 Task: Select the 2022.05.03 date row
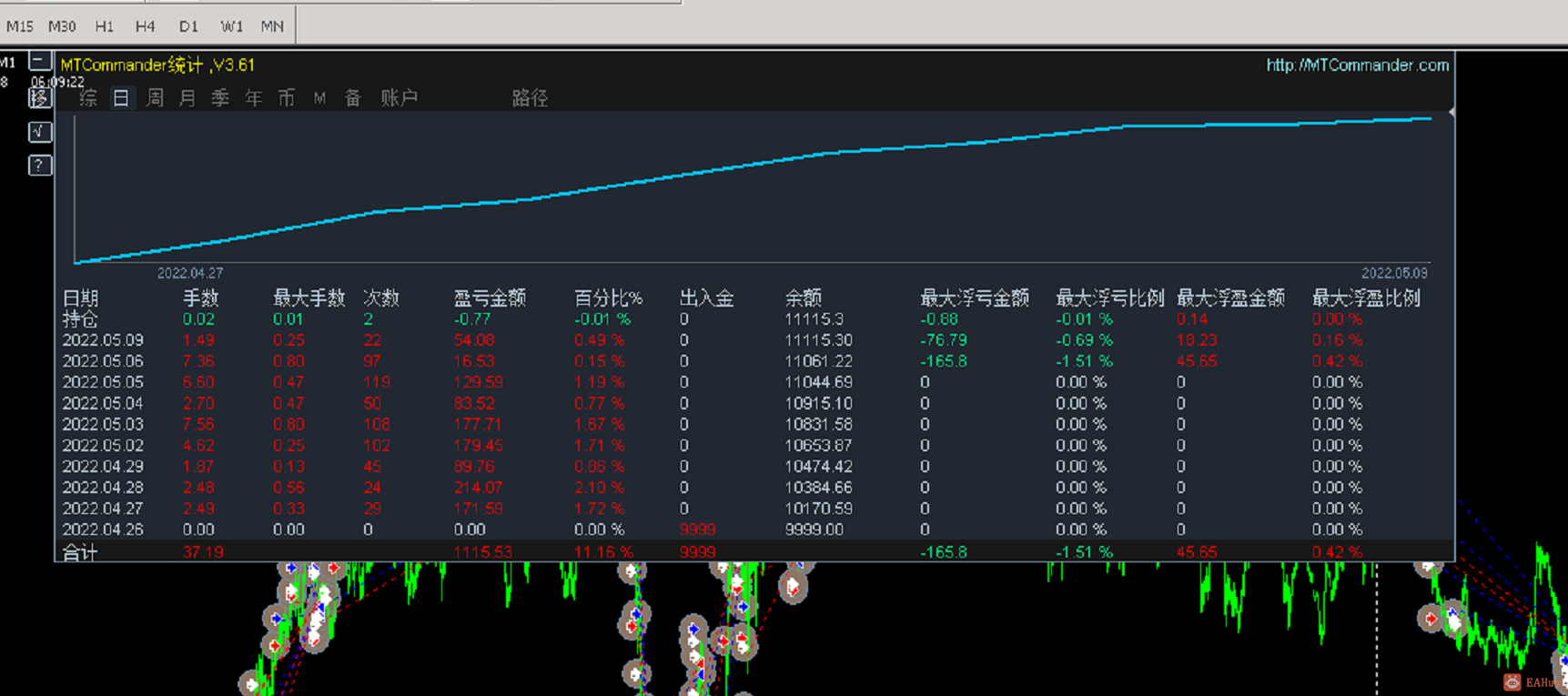(103, 424)
